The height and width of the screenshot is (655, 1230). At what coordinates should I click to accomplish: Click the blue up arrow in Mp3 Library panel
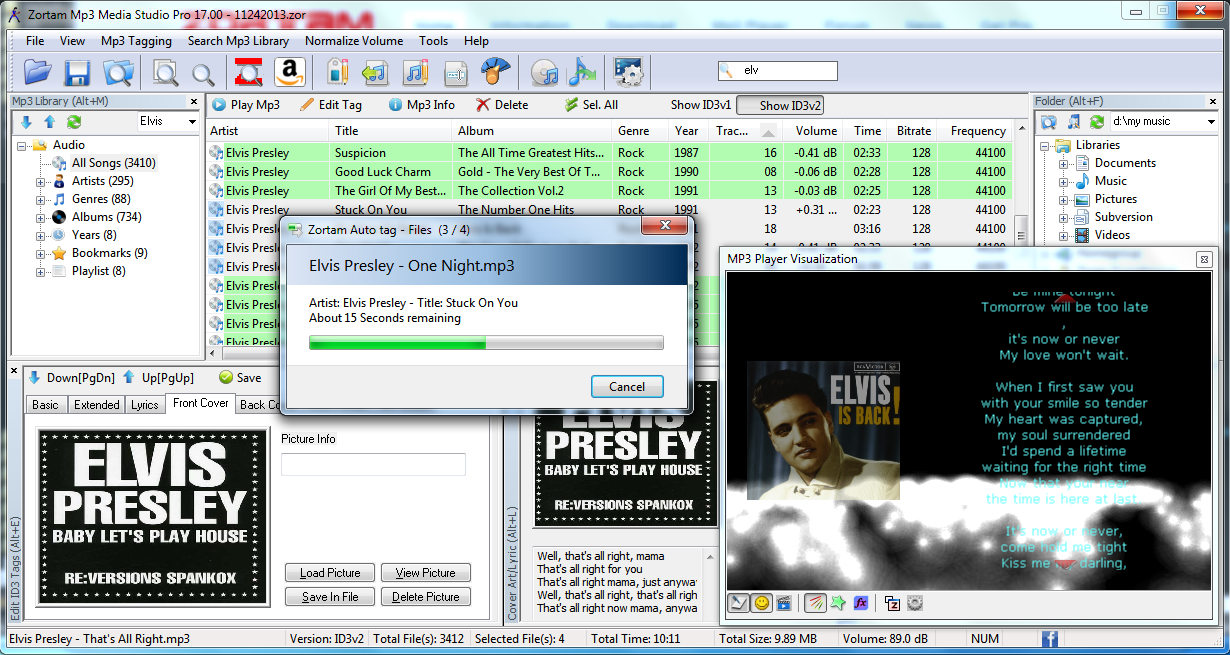point(50,122)
